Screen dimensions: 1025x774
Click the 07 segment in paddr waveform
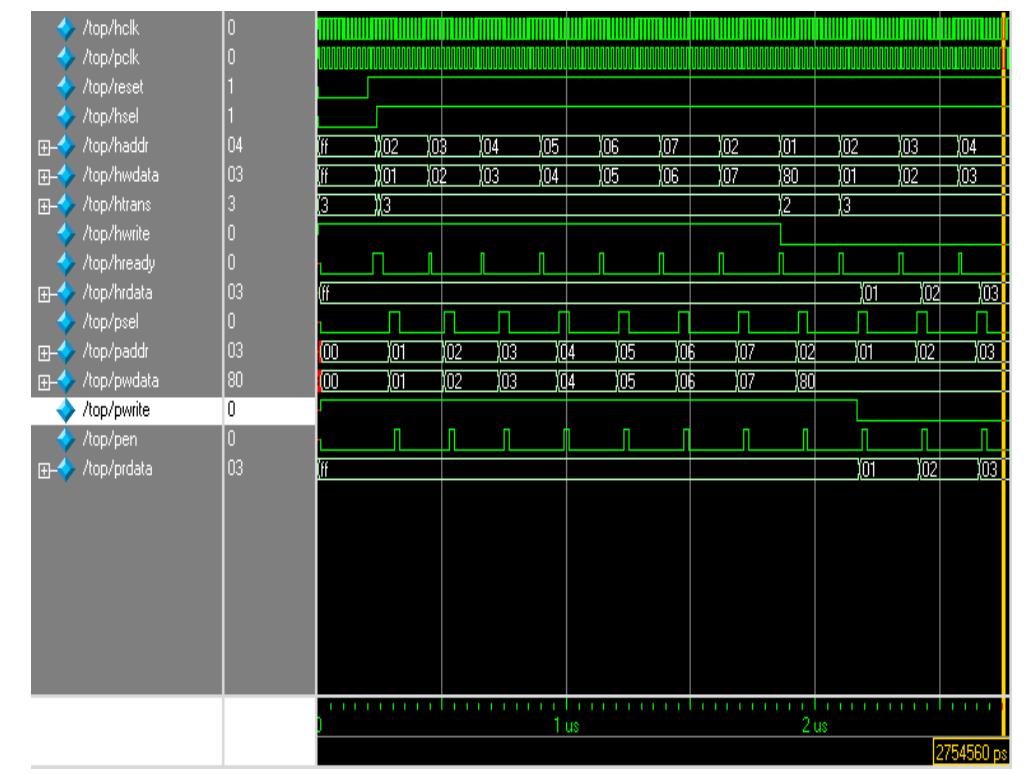tap(767, 352)
